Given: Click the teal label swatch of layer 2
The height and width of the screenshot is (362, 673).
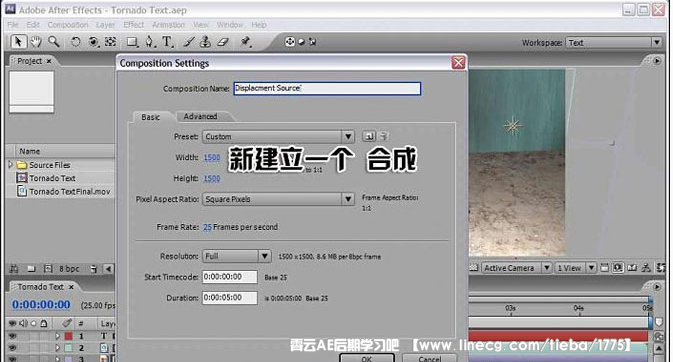Looking at the screenshot, I should 69,347.
